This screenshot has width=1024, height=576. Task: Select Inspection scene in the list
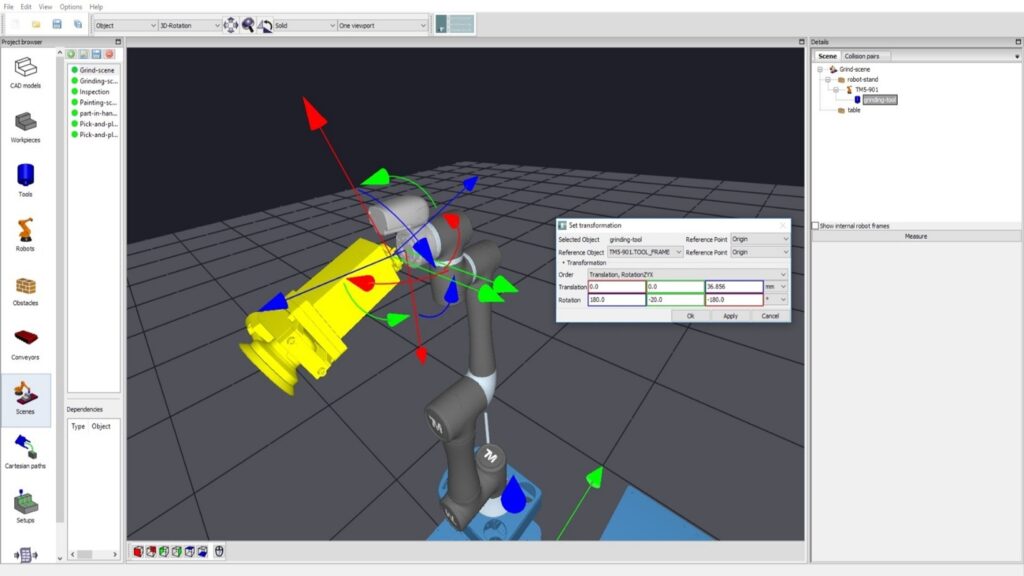pos(94,92)
